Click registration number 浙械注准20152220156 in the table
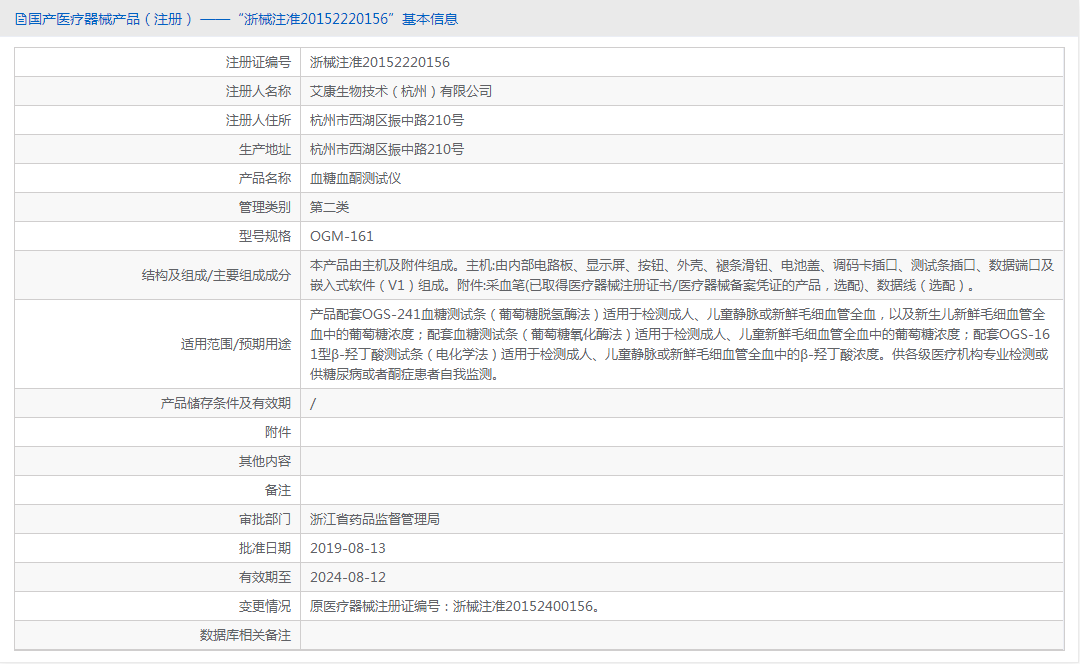This screenshot has width=1080, height=664. pyautogui.click(x=379, y=62)
